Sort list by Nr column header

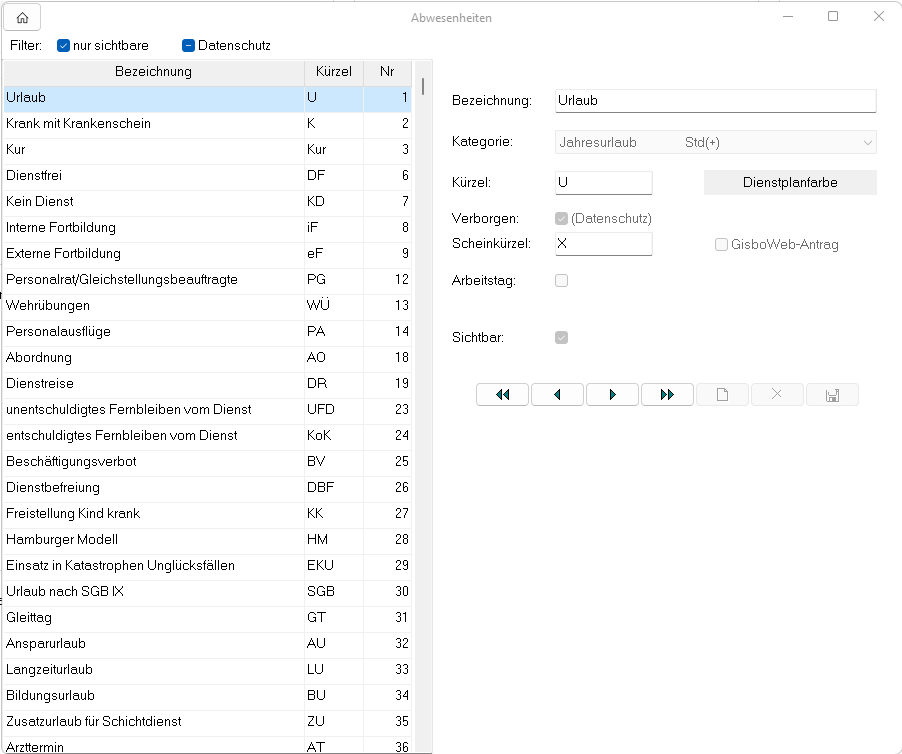click(387, 72)
